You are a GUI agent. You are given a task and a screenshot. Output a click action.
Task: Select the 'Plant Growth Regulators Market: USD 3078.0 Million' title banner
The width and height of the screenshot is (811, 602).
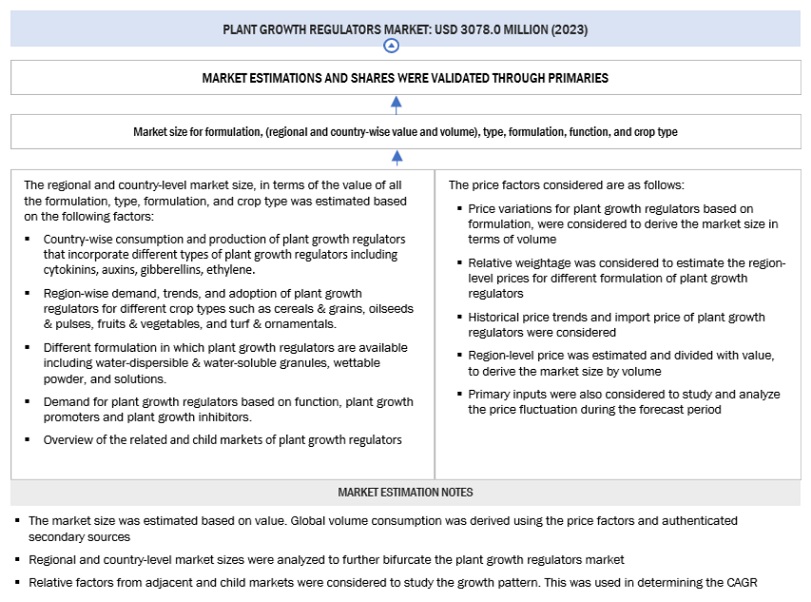(x=405, y=29)
